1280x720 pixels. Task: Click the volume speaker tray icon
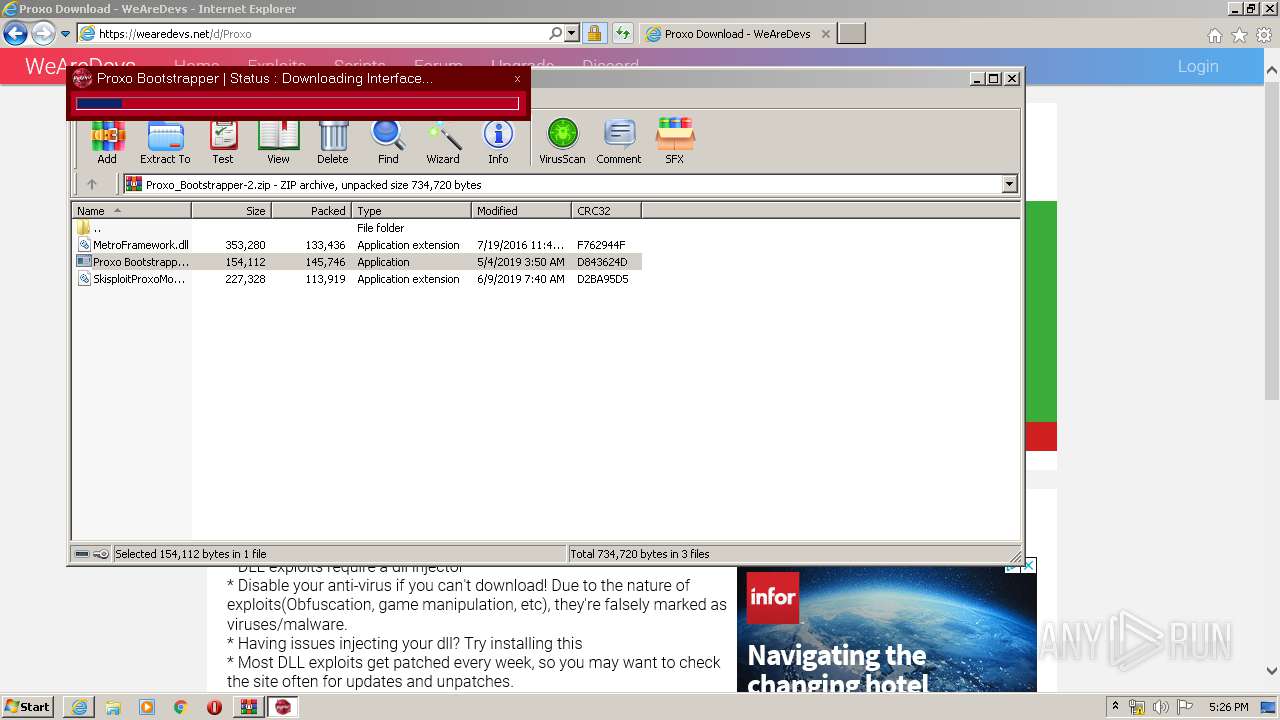[1160, 707]
